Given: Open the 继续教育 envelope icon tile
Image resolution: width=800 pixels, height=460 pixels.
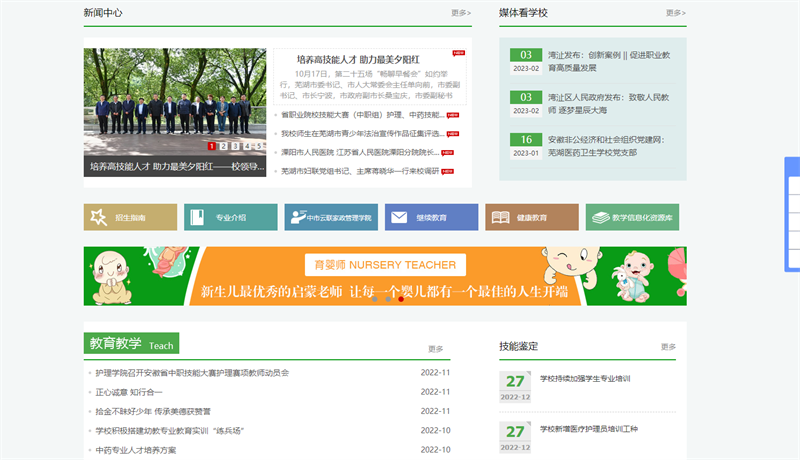Looking at the screenshot, I should point(432,217).
